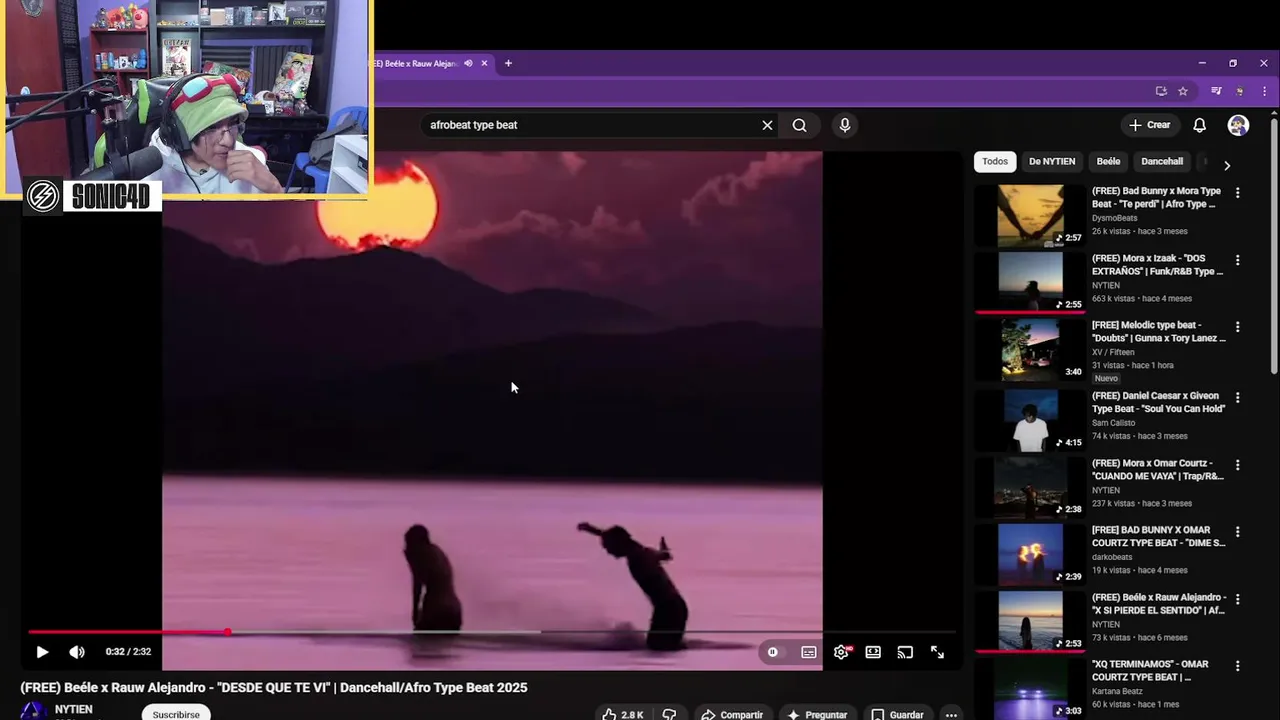
Task: Submit search with the magnifying glass icon
Action: [x=799, y=125]
